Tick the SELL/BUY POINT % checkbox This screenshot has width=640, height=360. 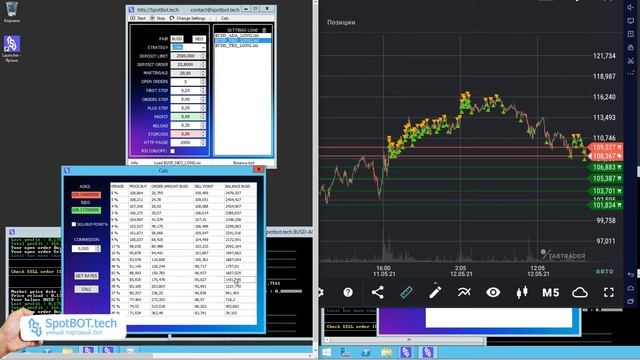tap(74, 224)
